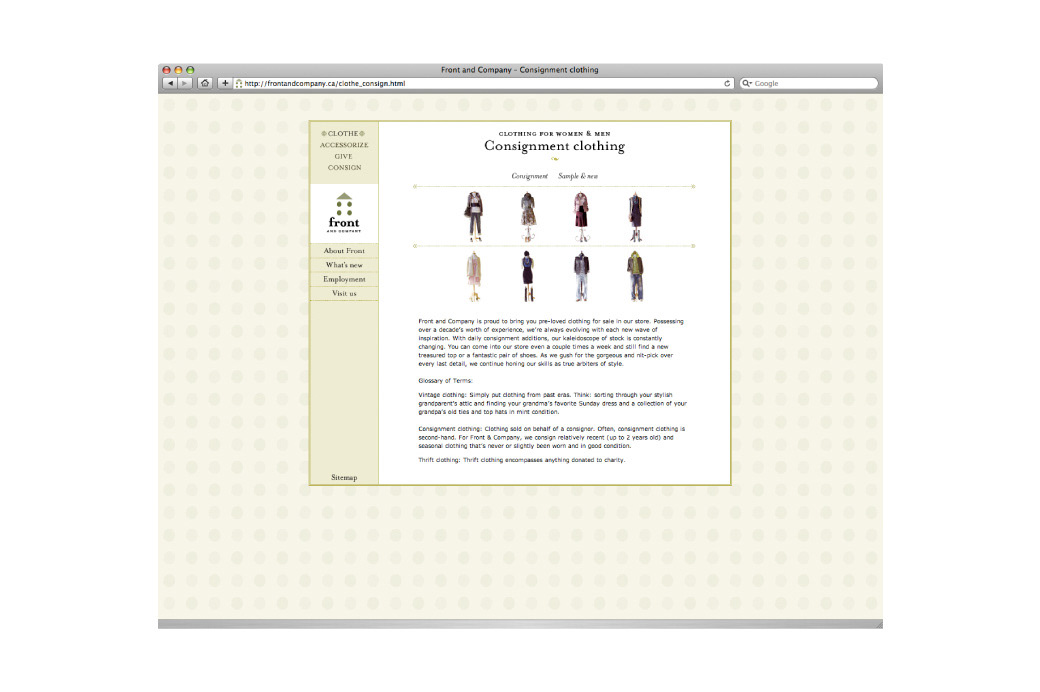The height and width of the screenshot is (692, 1040).
Task: Focus the URL address field
Action: (483, 84)
